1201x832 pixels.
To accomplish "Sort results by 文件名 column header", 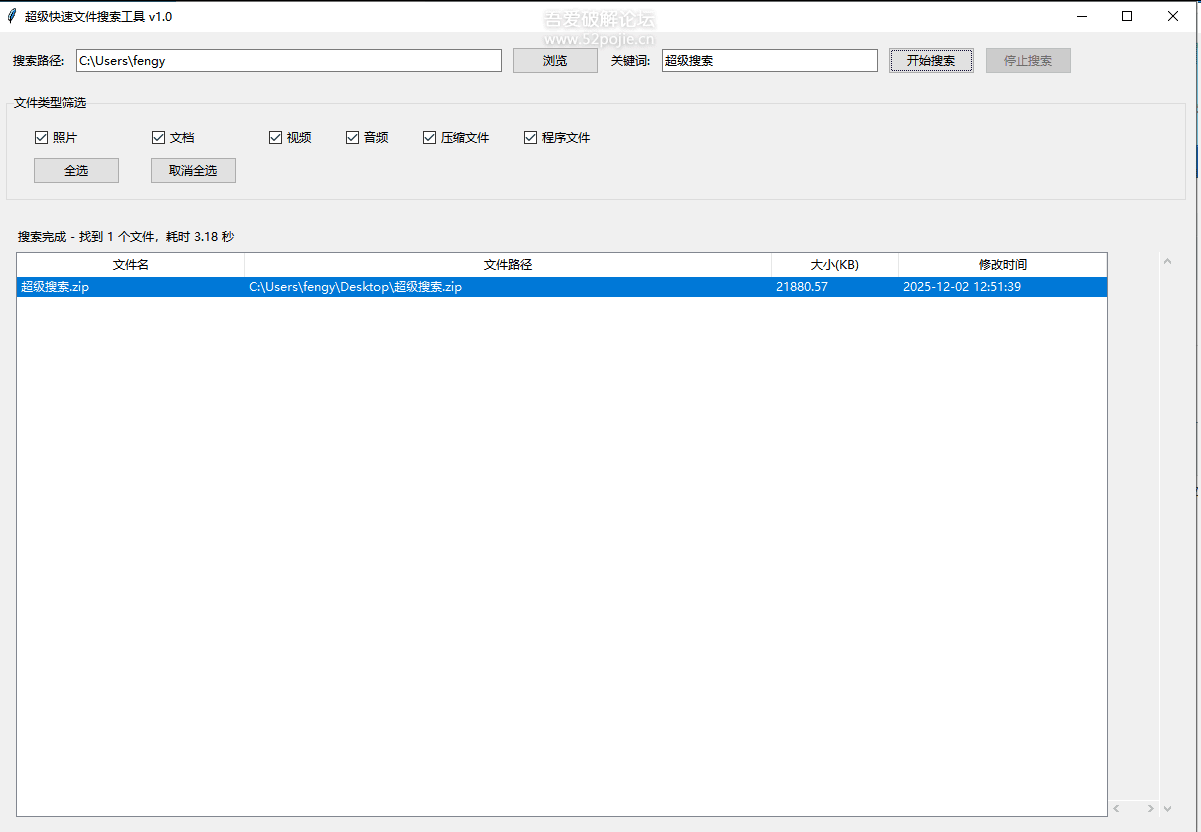I will pyautogui.click(x=131, y=265).
